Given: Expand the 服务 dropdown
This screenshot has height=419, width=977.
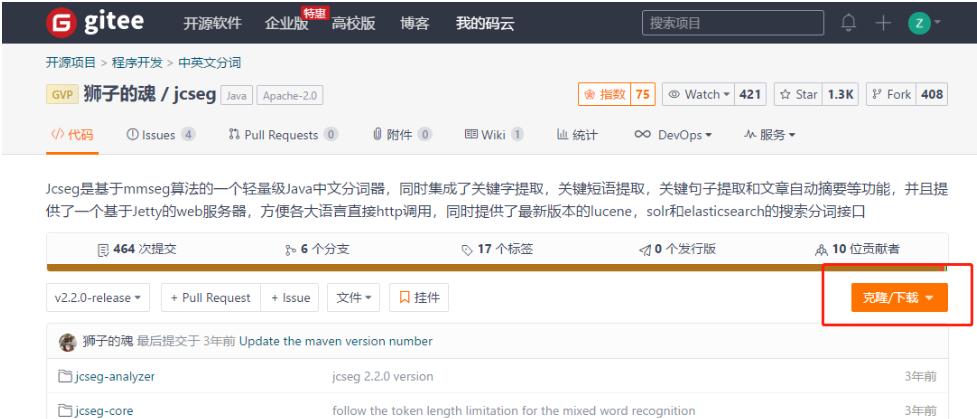Looking at the screenshot, I should coord(770,135).
